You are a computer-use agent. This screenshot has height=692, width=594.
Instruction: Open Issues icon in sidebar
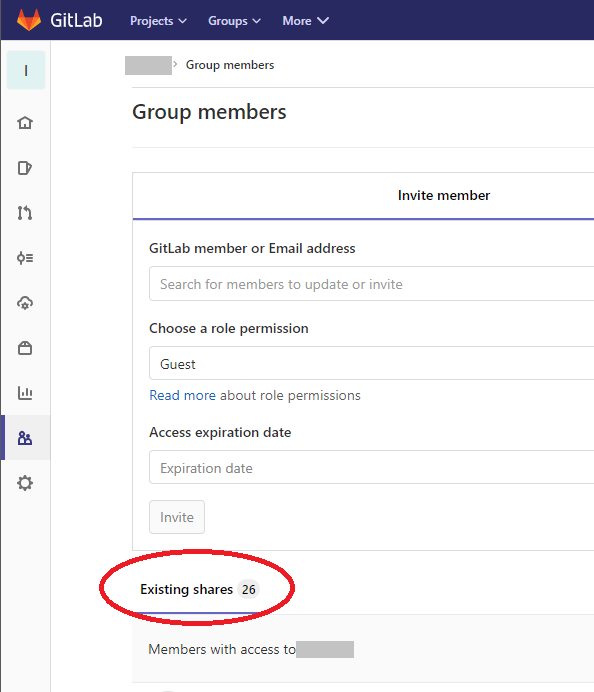pyautogui.click(x=25, y=168)
